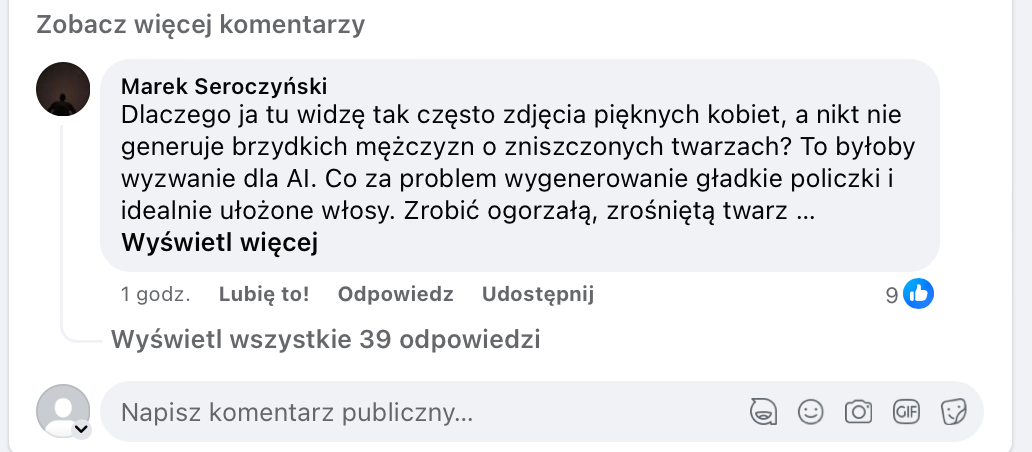Screen dimensions: 1032x452
Task: Open Marek Seroczyński's profile picture
Action: 63,88
